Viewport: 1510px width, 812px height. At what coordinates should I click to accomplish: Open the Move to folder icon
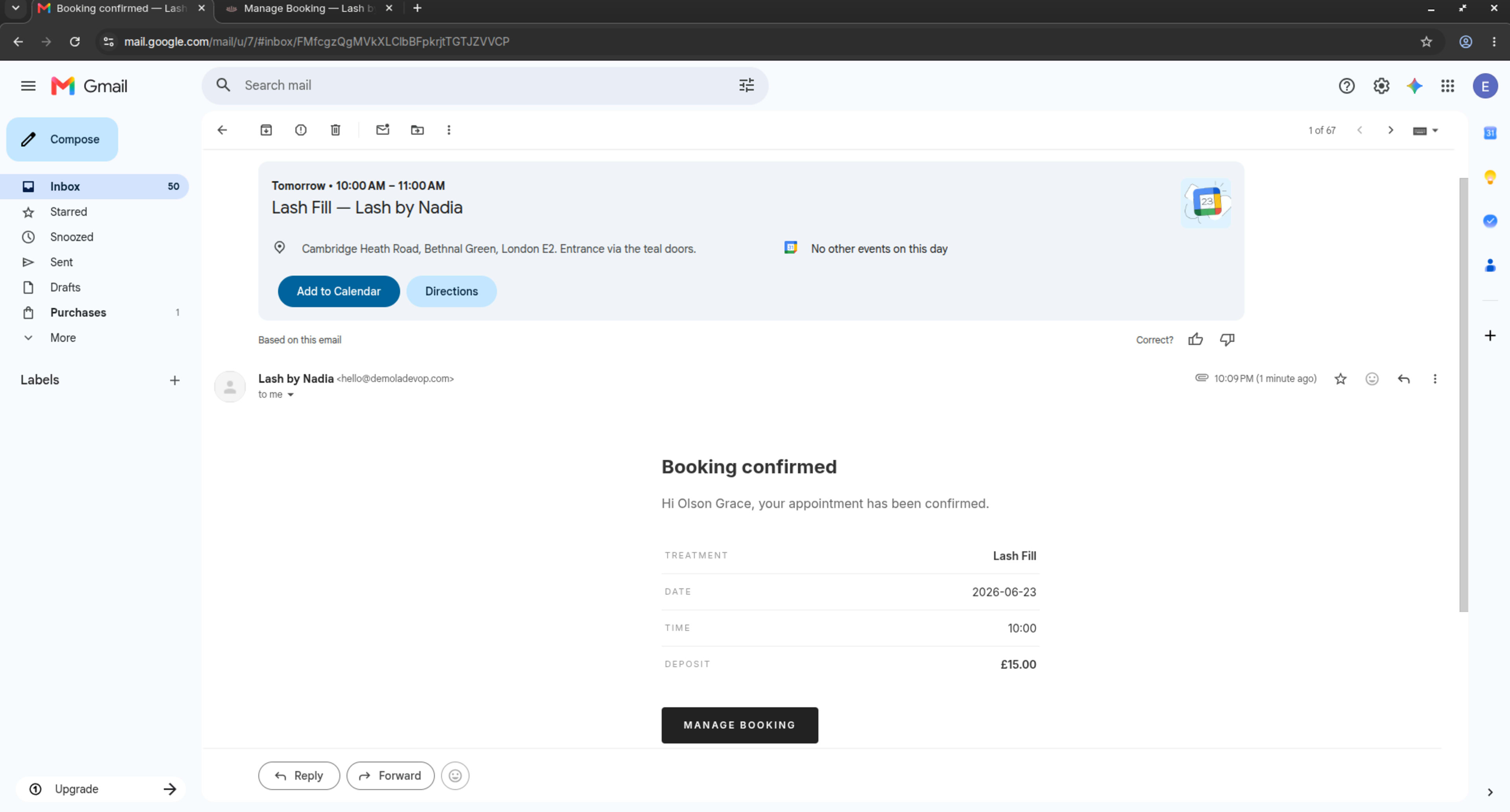tap(417, 130)
